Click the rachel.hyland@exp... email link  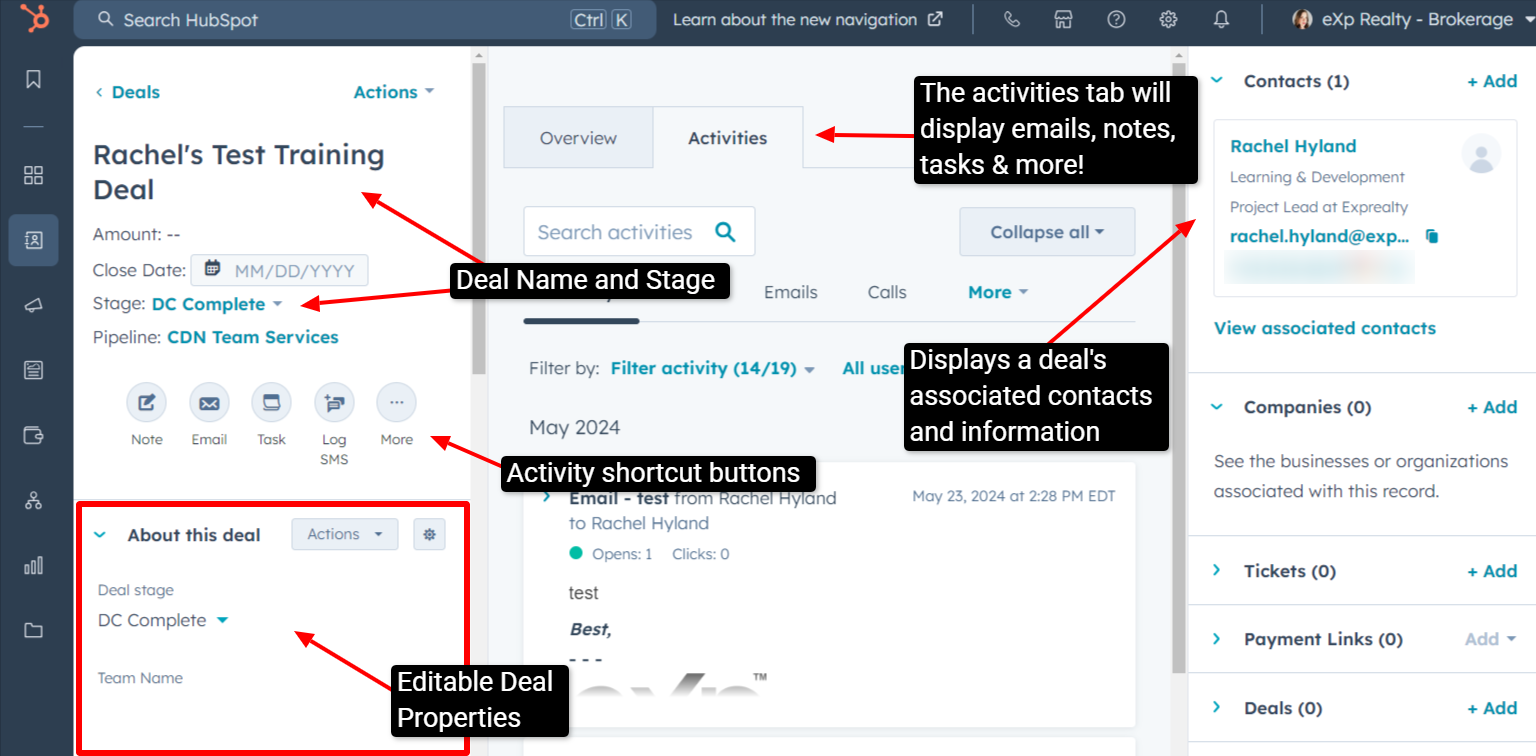click(x=1319, y=237)
